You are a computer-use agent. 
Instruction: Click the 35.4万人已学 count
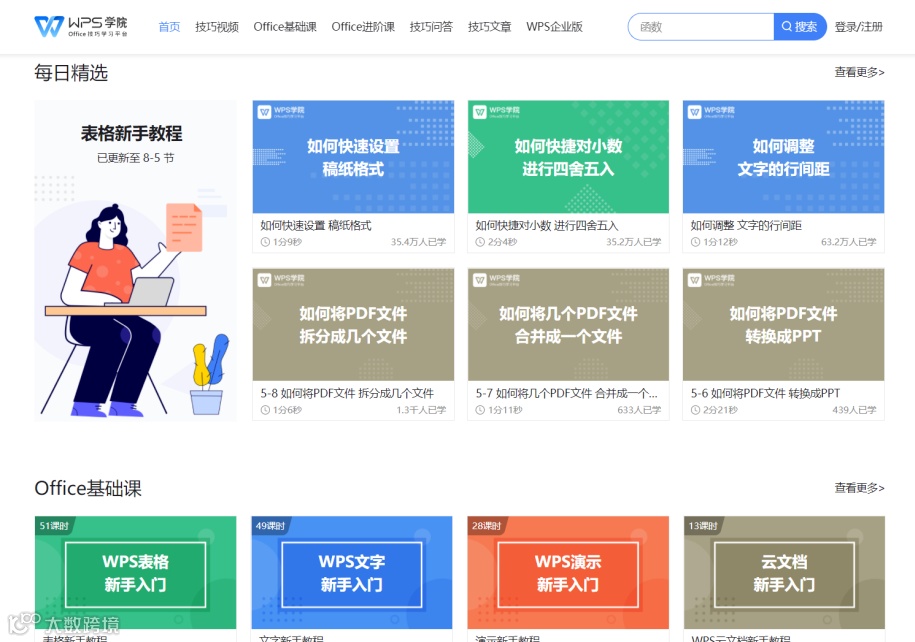click(x=418, y=242)
